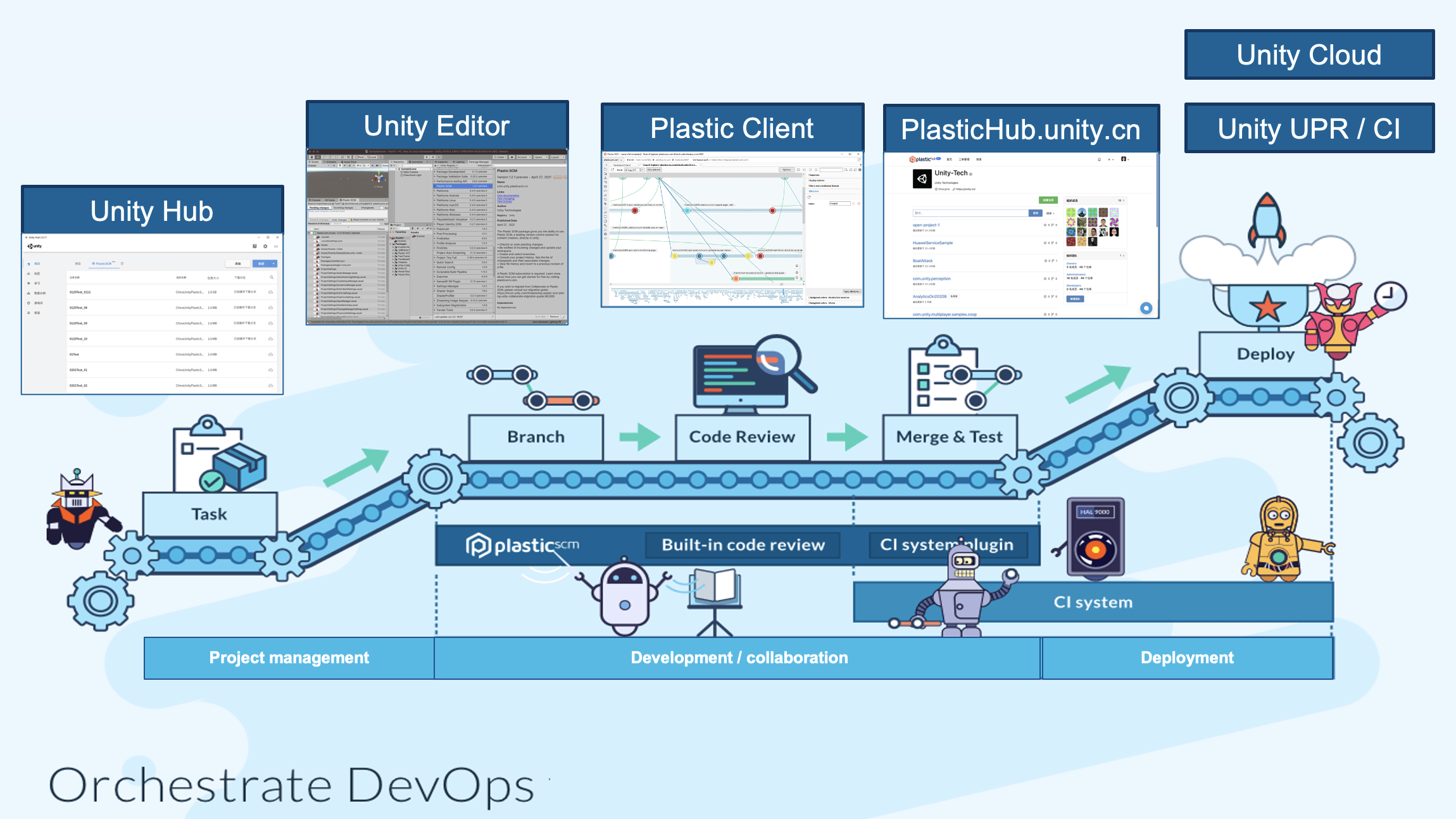
Task: Click Unity-Tech organization logo
Action: coord(922,179)
